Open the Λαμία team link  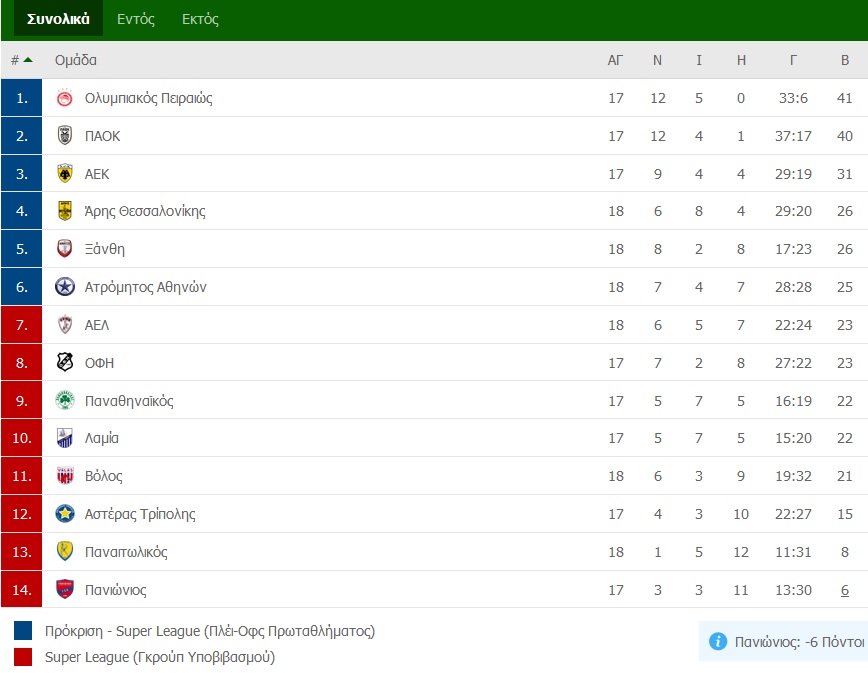[x=101, y=438]
